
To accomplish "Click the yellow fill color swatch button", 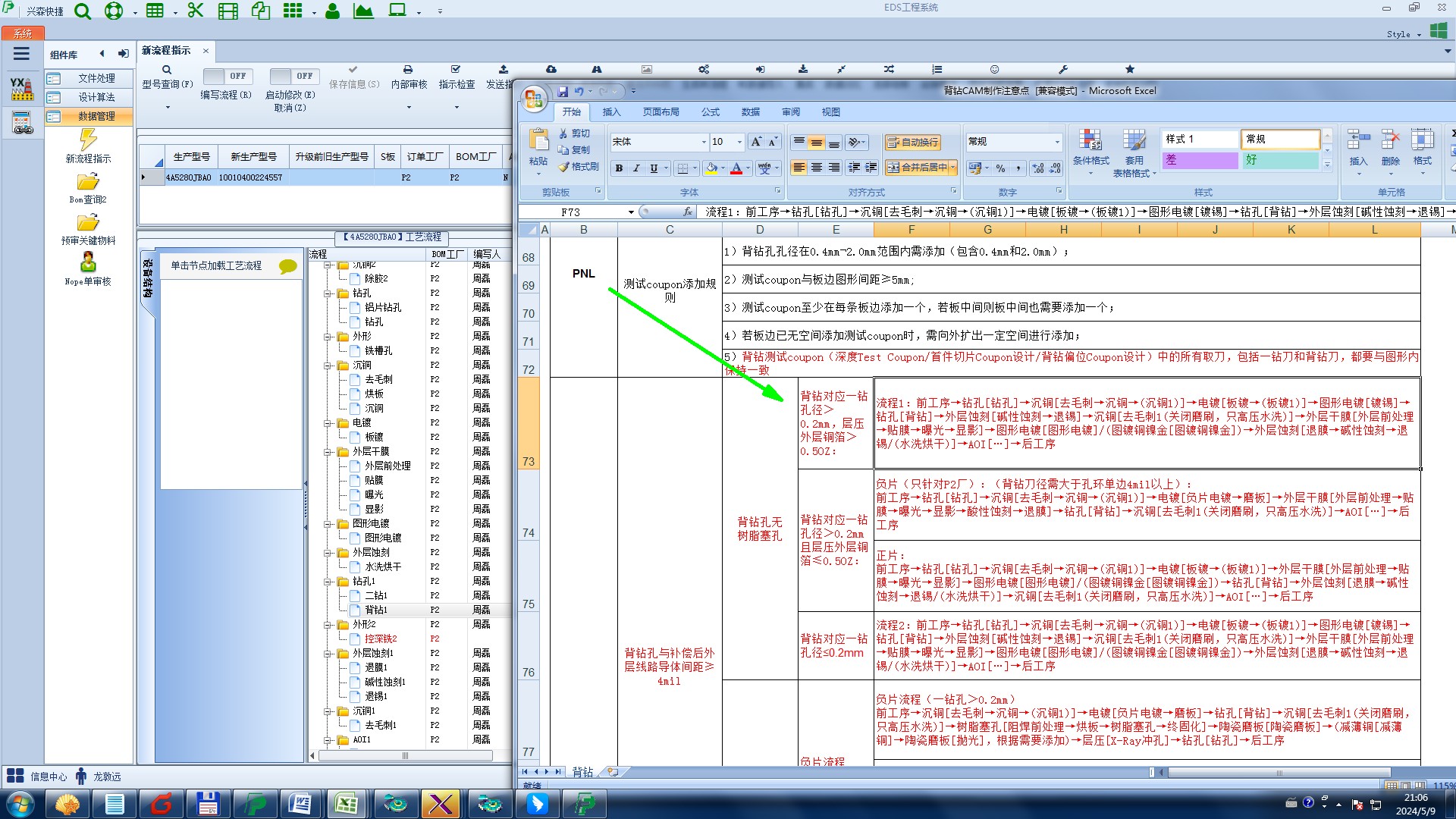I will point(711,168).
